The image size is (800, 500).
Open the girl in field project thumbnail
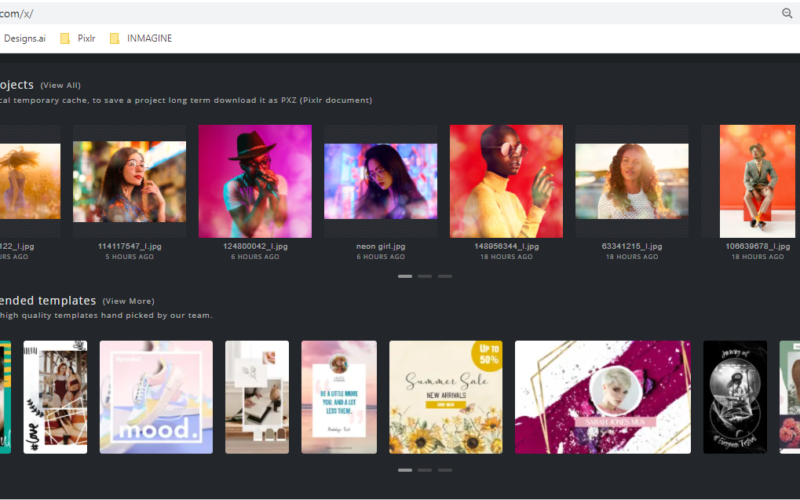30,181
